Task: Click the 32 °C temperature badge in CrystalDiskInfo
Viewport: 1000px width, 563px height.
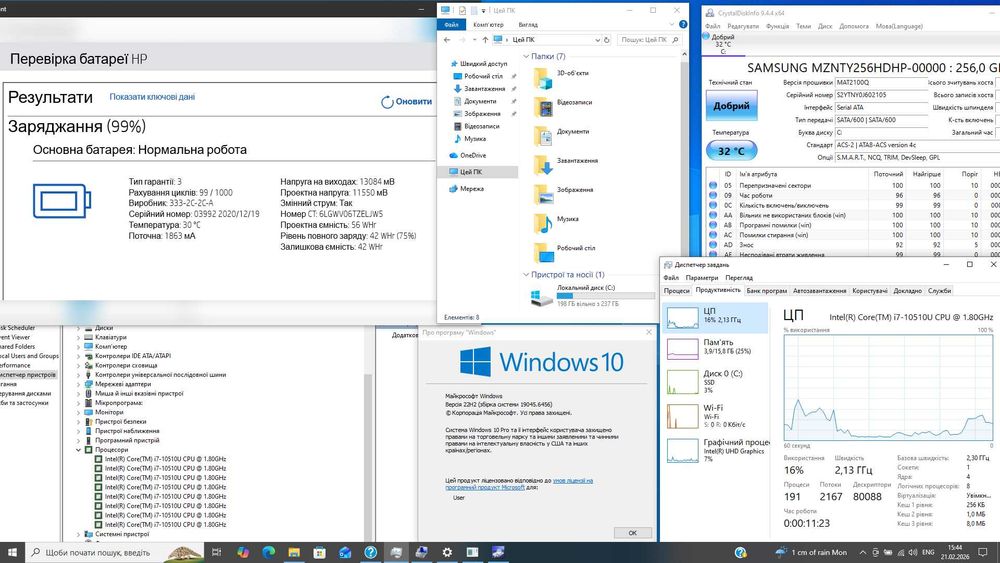Action: tap(731, 151)
